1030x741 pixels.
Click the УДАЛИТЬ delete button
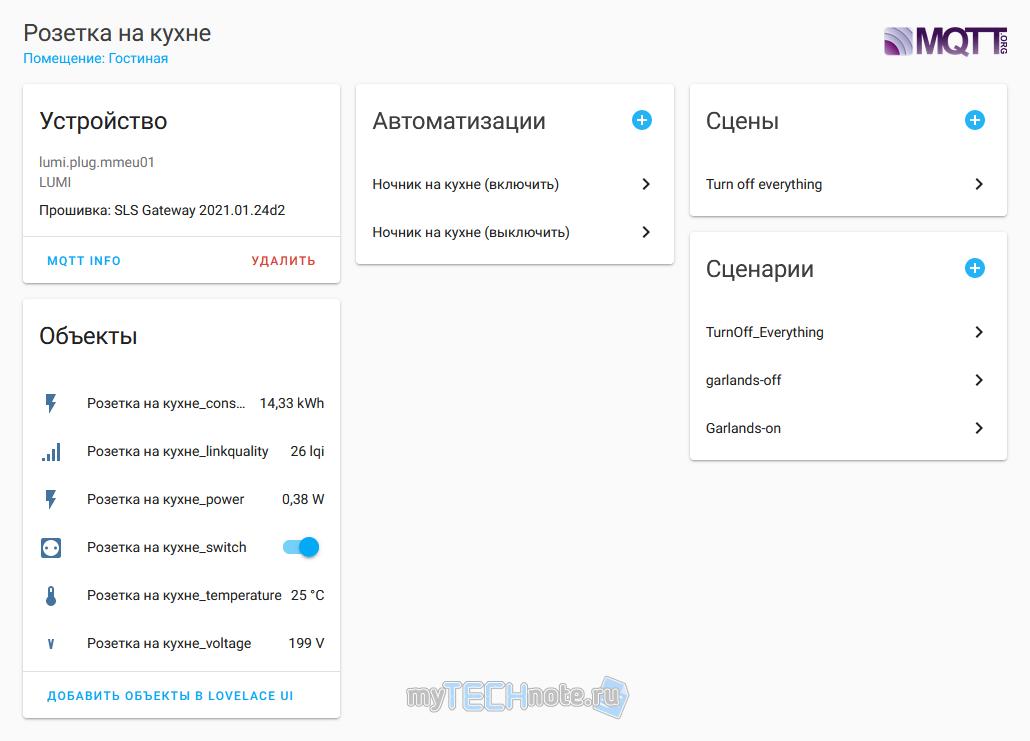284,261
